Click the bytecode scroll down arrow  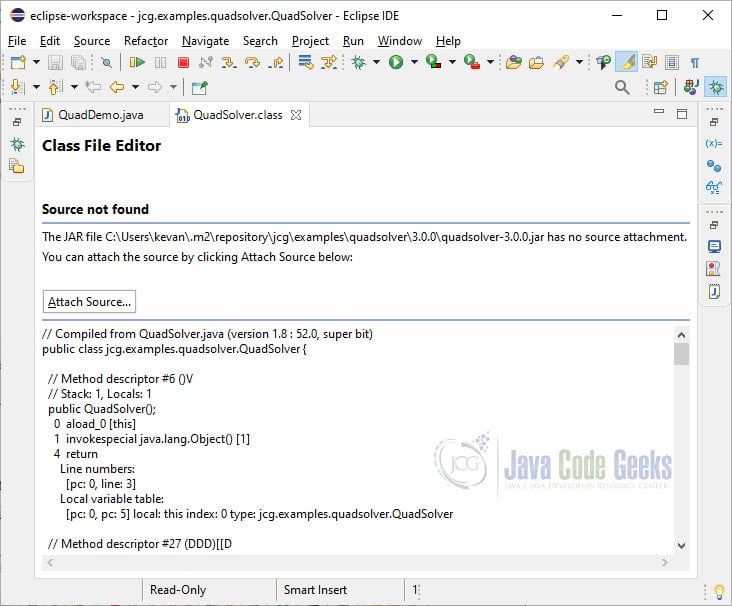(x=682, y=545)
